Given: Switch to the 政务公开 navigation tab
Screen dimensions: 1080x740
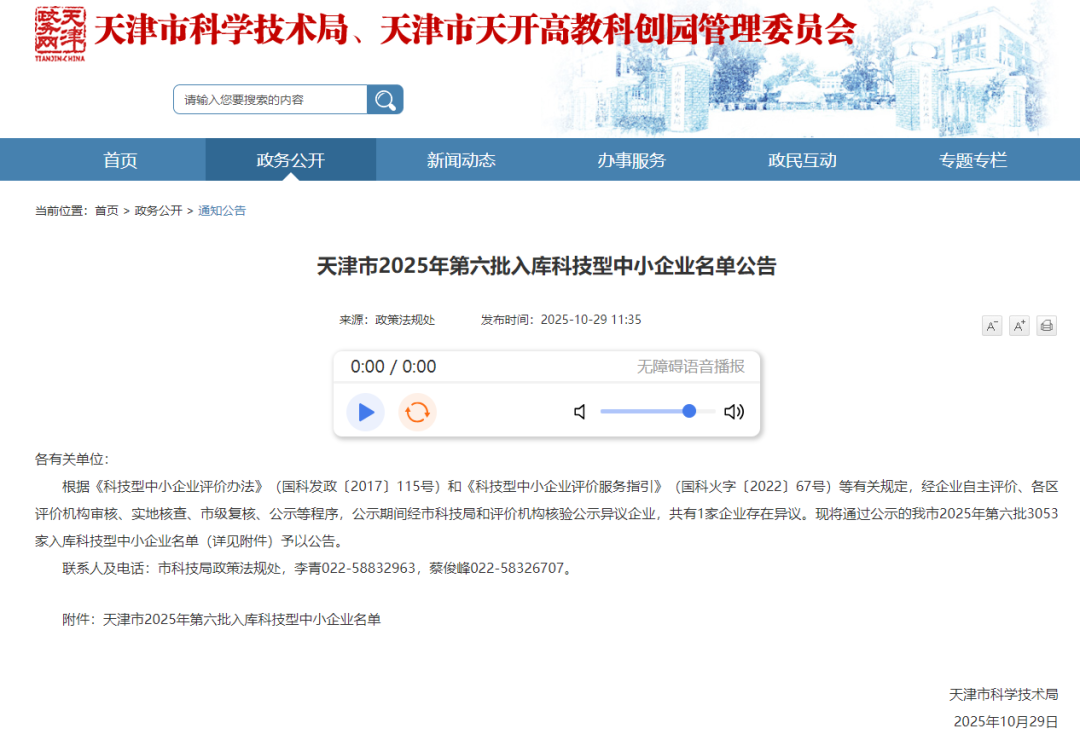Looking at the screenshot, I should 290,159.
